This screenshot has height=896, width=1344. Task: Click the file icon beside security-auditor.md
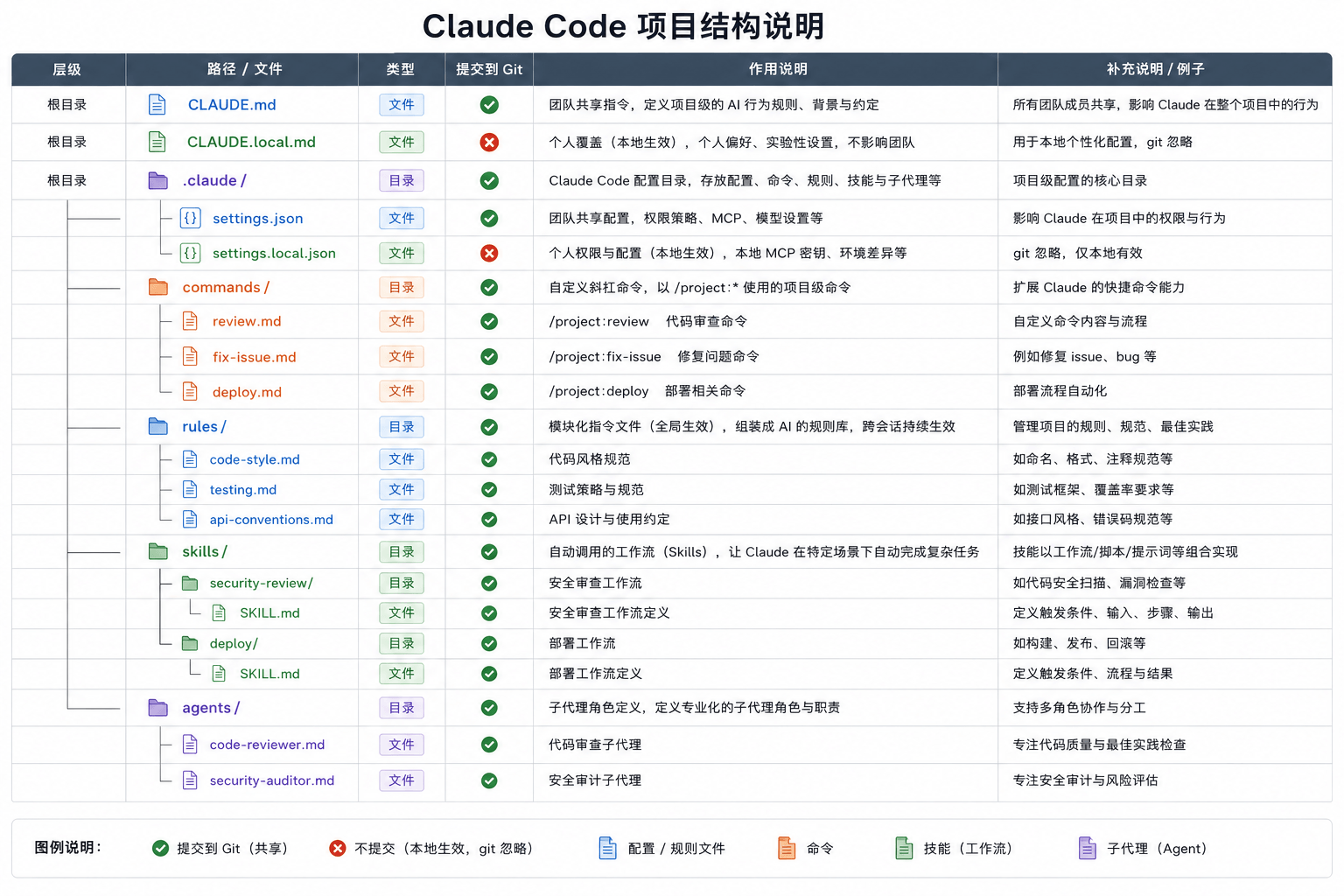tap(190, 780)
